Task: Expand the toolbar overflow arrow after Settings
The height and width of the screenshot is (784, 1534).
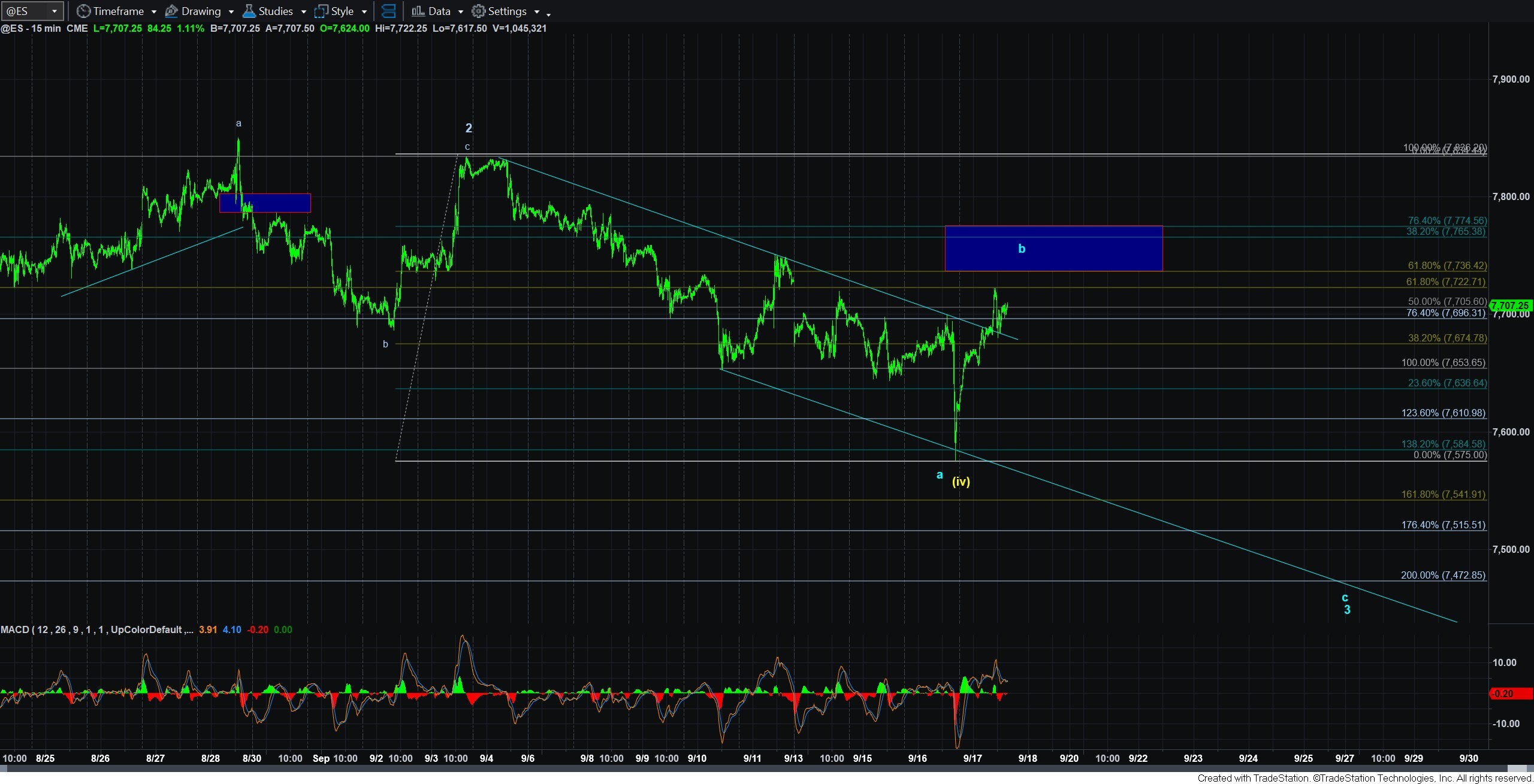Action: [x=548, y=13]
